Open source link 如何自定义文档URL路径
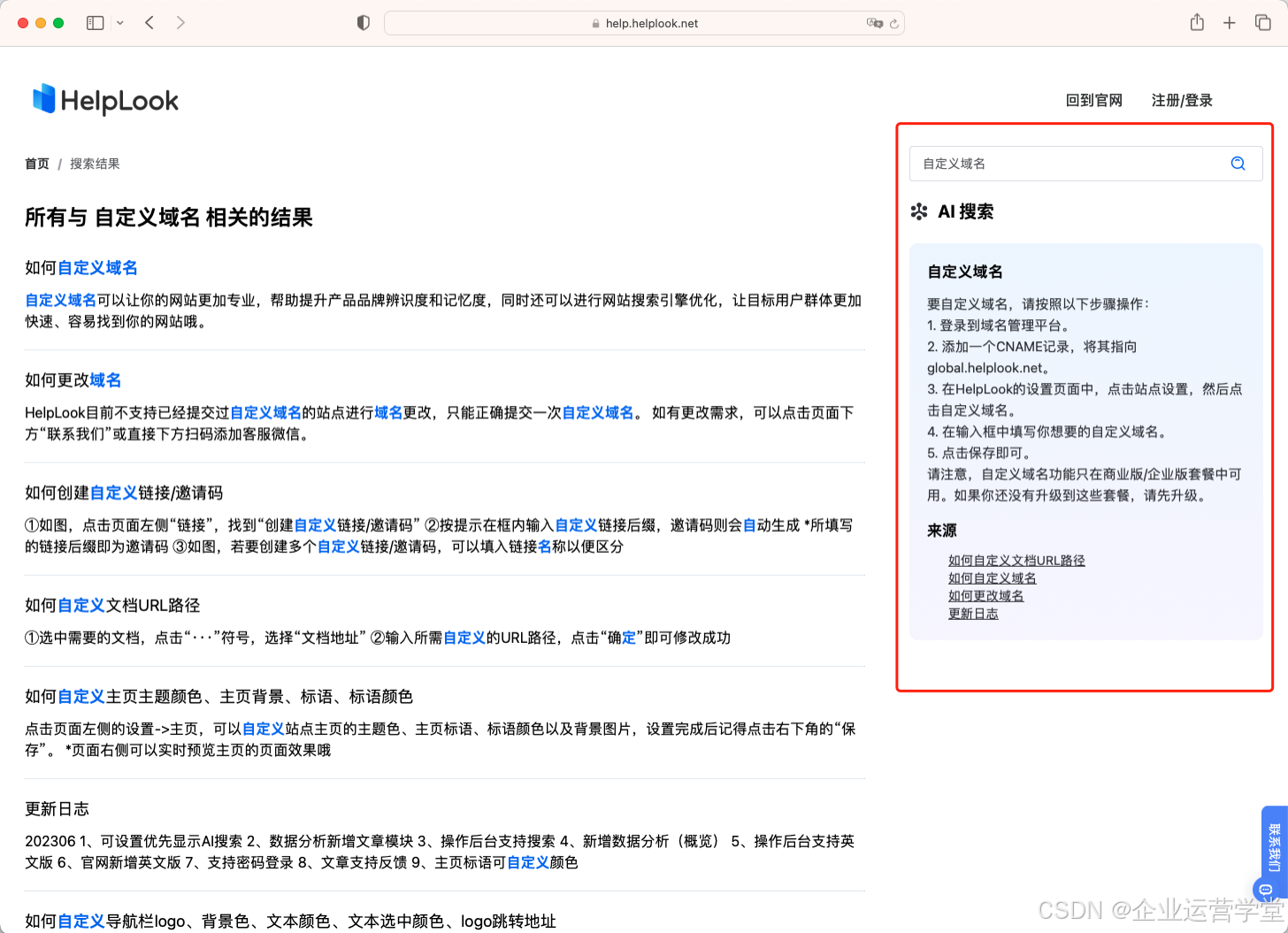Screen dimensions: 1288x933 pos(1016,560)
